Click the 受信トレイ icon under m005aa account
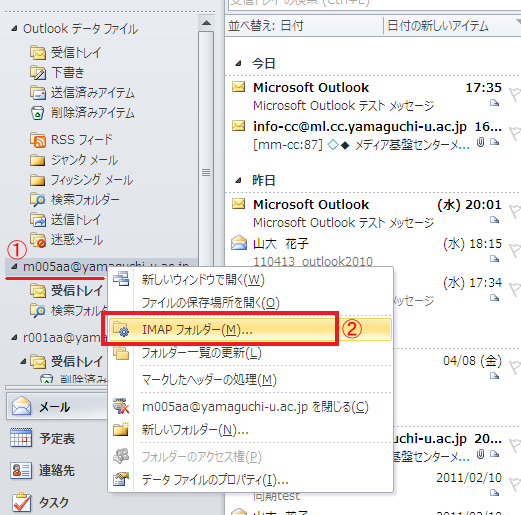The height and width of the screenshot is (515, 521). (x=38, y=291)
